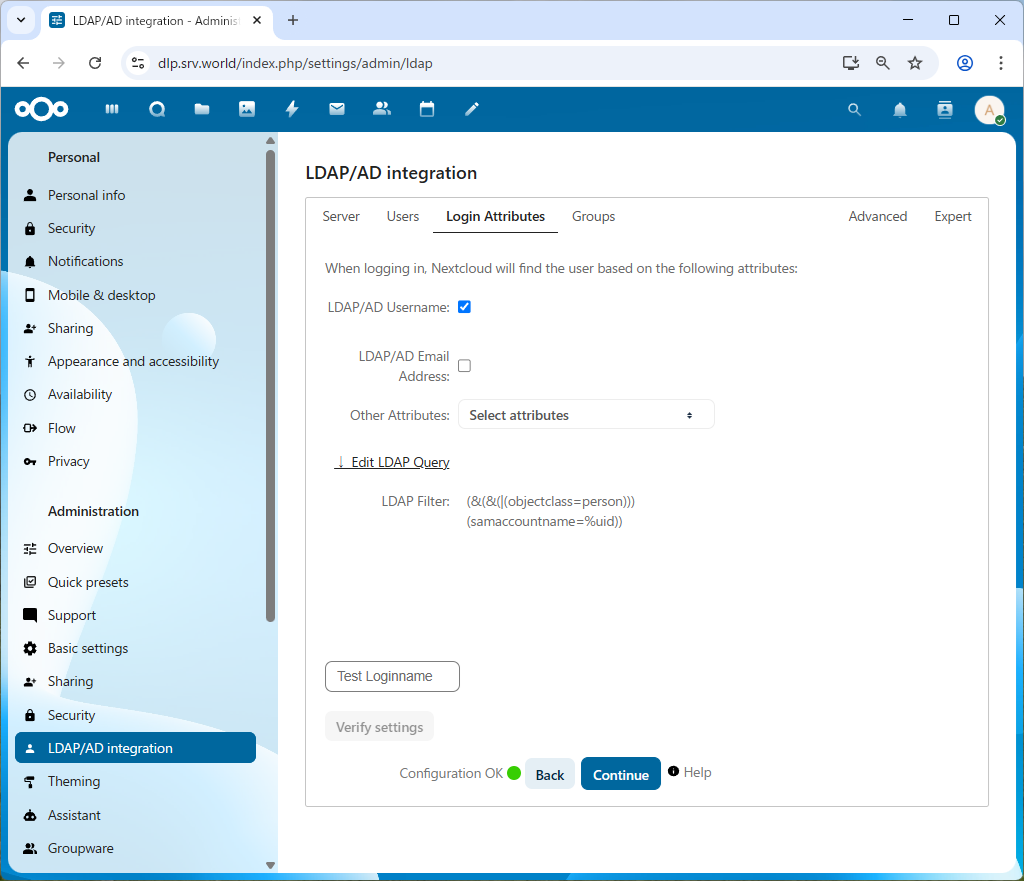Open browser zoom magnifier icon
Viewport: 1024px width, 881px height.
pyautogui.click(x=883, y=63)
